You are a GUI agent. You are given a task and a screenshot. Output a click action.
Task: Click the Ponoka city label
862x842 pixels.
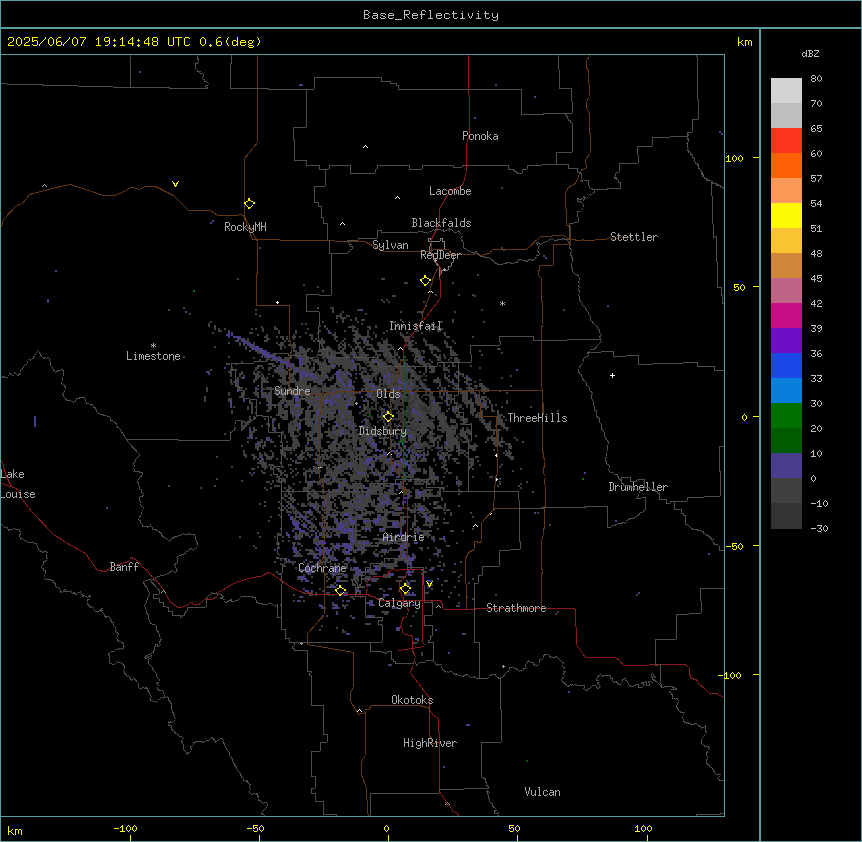tap(480, 136)
